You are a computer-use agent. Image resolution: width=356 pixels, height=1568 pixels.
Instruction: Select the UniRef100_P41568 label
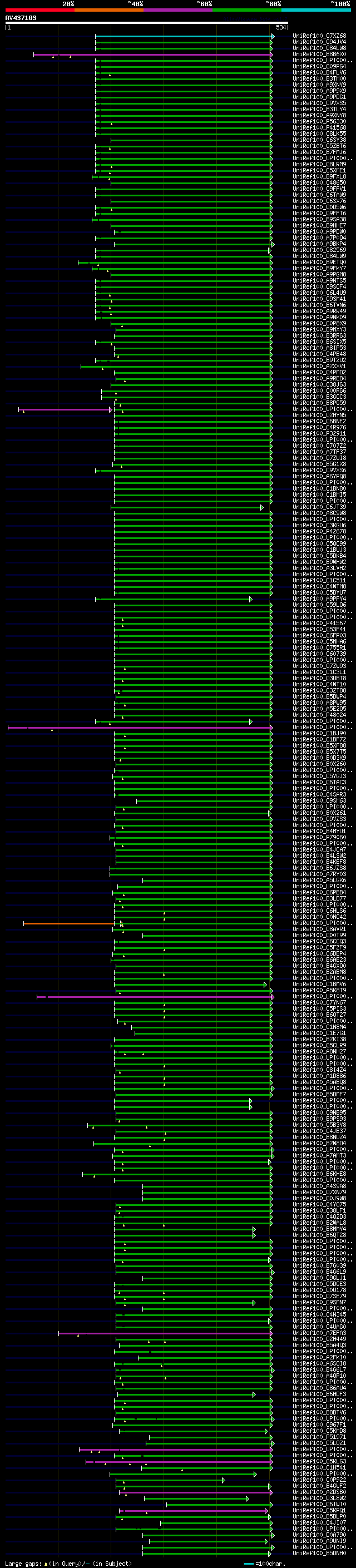319,128
